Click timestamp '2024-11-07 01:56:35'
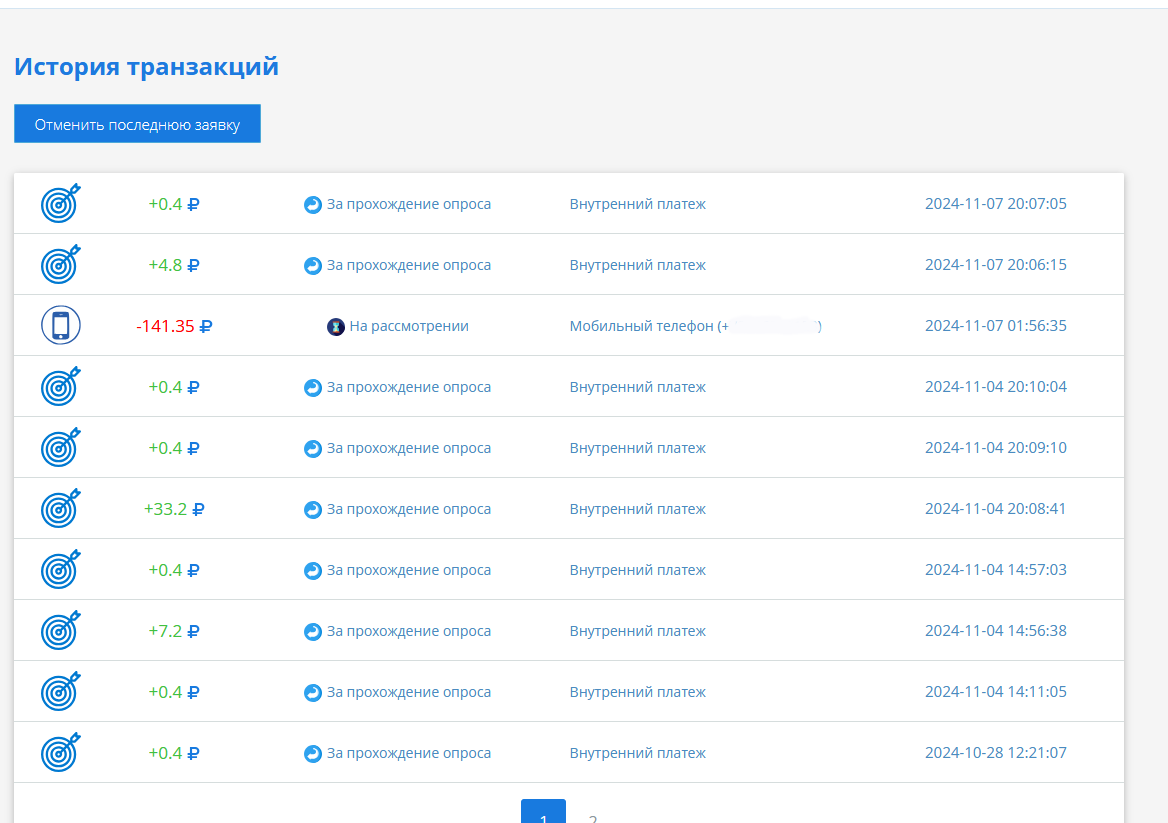 pos(995,325)
